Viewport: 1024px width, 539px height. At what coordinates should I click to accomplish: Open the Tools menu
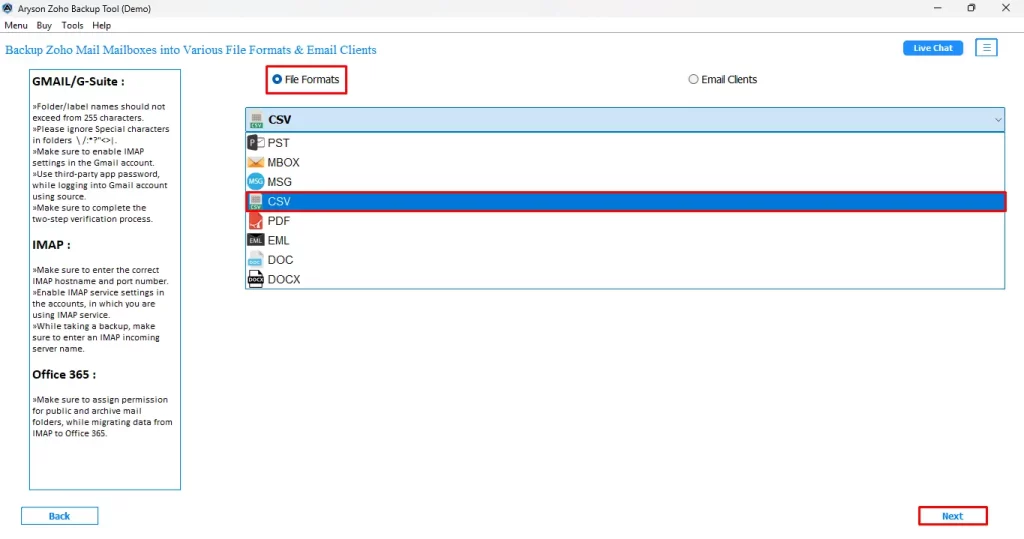point(72,25)
